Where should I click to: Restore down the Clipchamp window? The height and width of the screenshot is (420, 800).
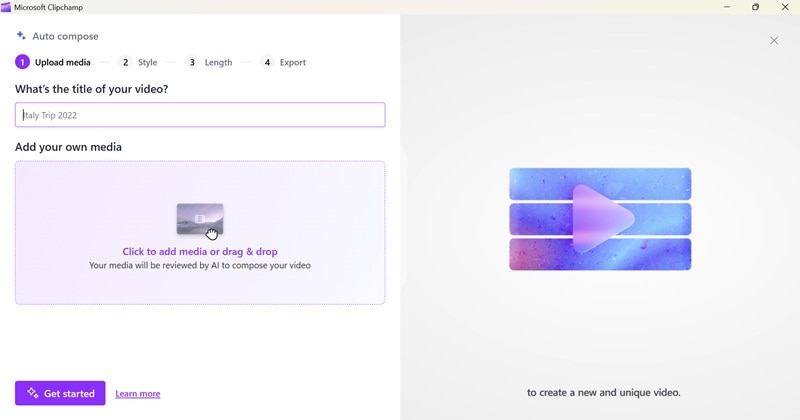pos(756,7)
